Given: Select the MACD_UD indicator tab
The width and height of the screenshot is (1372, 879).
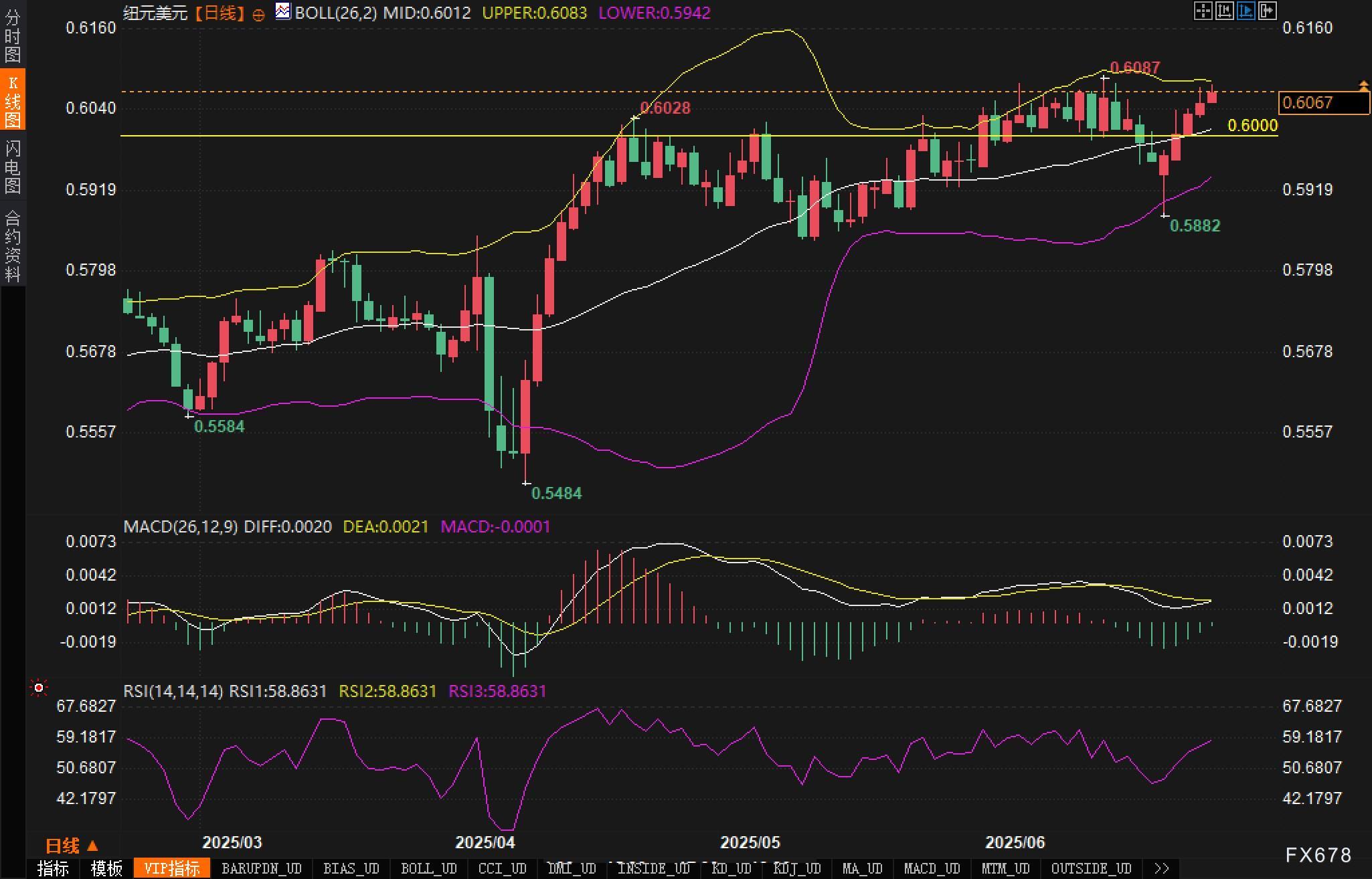Looking at the screenshot, I should [932, 868].
